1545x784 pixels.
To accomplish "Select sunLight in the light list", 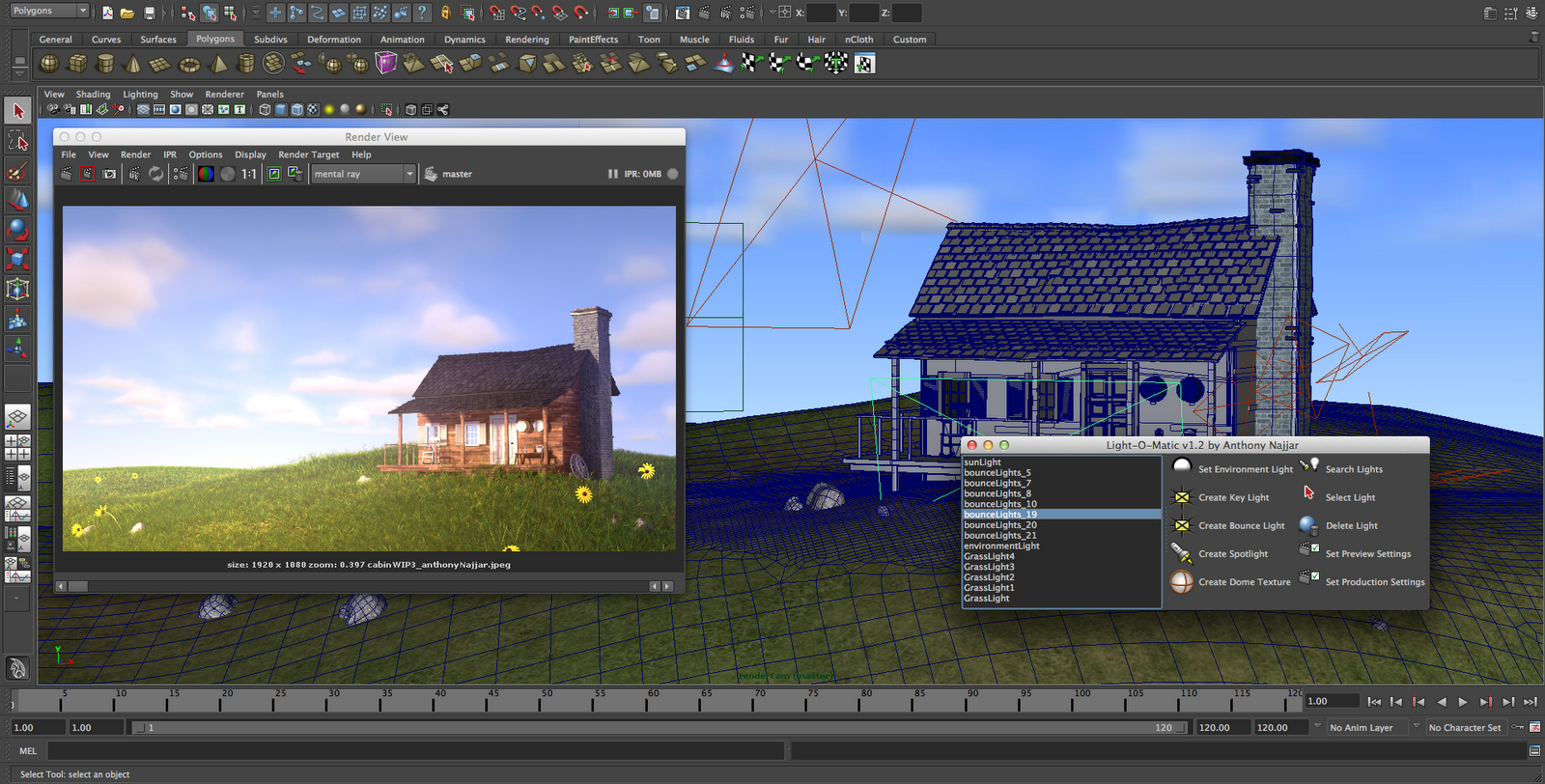I will [1061, 462].
